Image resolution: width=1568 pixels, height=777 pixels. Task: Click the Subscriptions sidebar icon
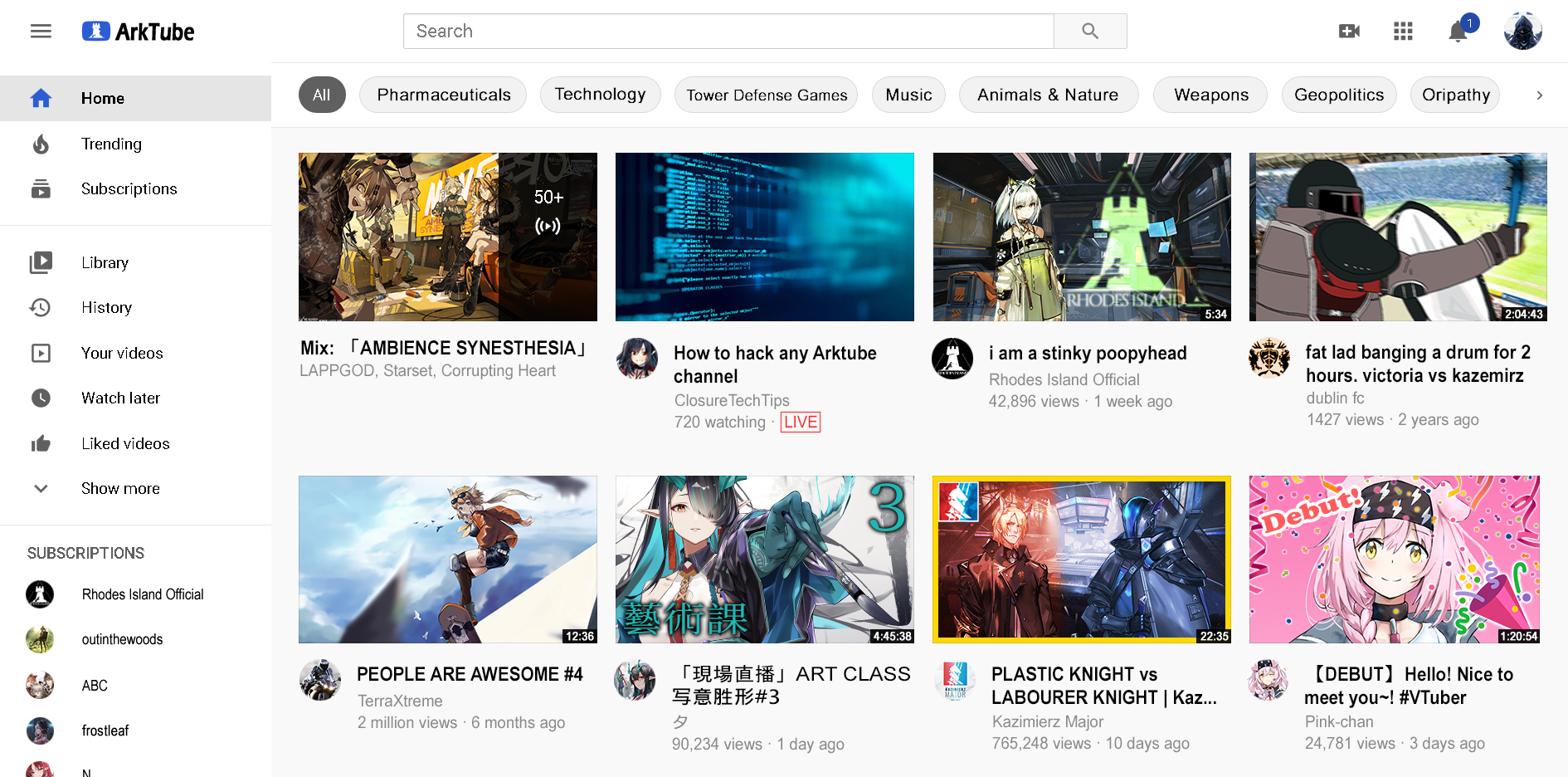tap(41, 189)
